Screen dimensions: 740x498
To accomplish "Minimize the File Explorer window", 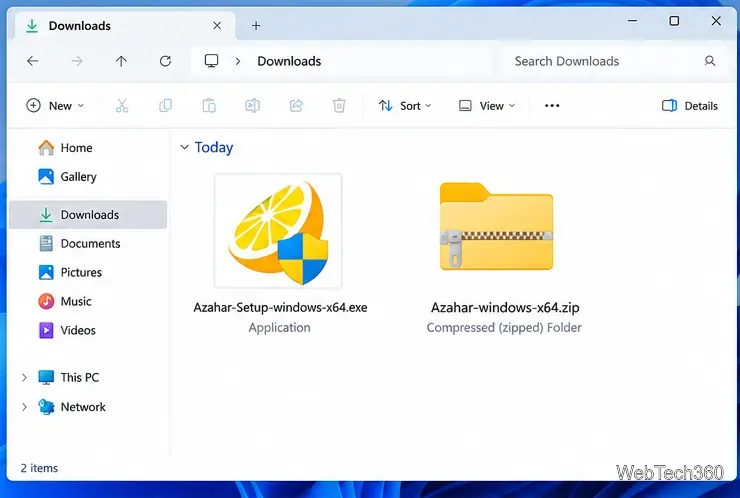I will pyautogui.click(x=632, y=21).
